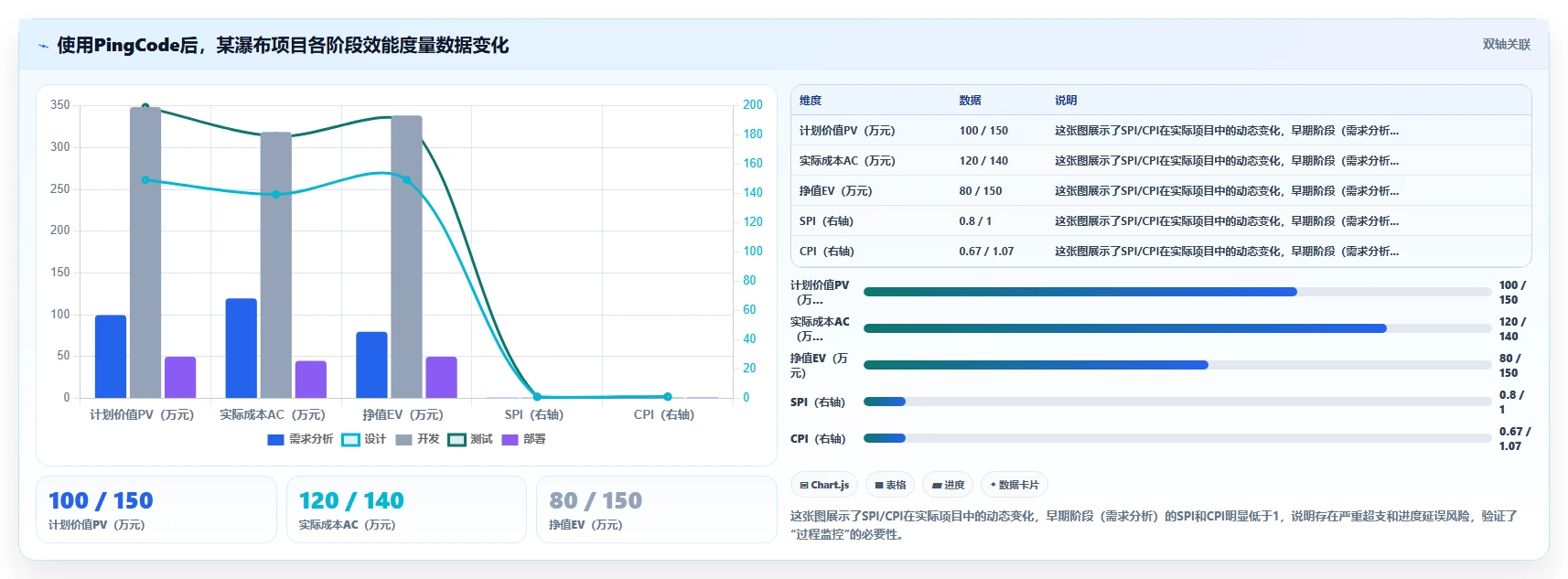Click the right axis tick label 200
Viewport: 1568px width, 579px height.
click(753, 105)
